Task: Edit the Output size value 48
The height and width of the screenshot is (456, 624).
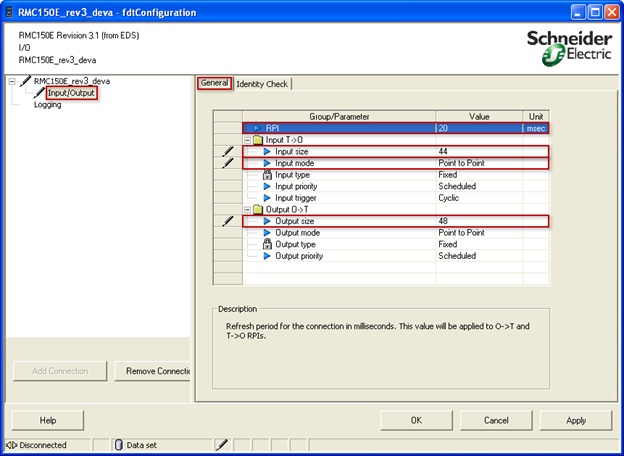Action: [x=479, y=221]
